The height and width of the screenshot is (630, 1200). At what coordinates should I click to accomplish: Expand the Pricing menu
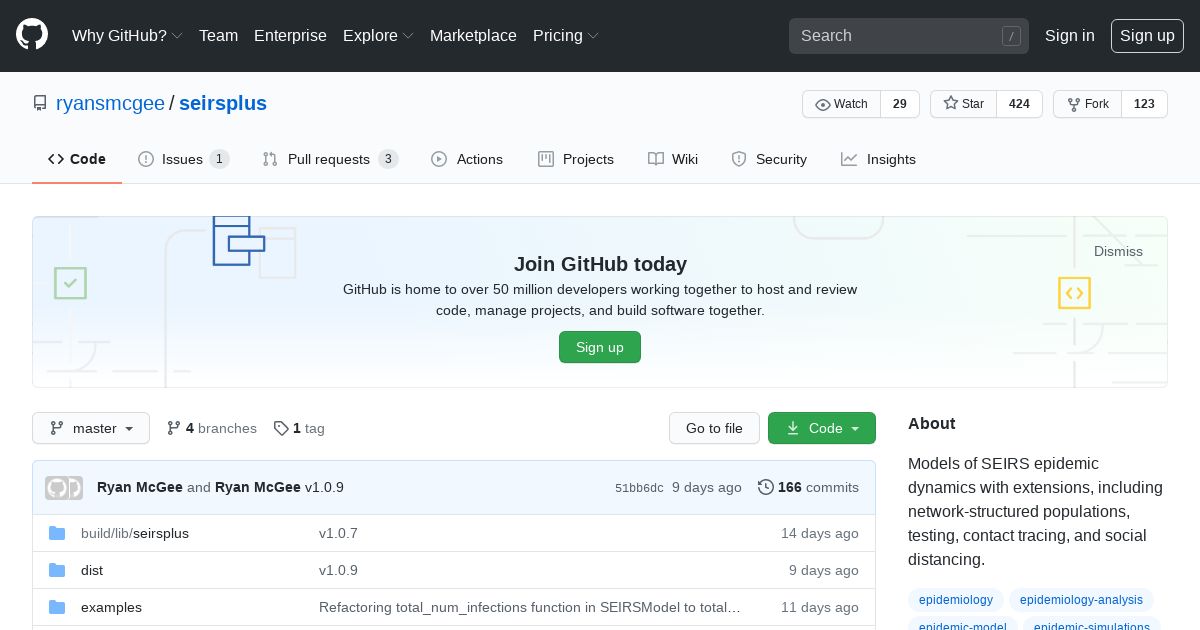click(x=566, y=35)
